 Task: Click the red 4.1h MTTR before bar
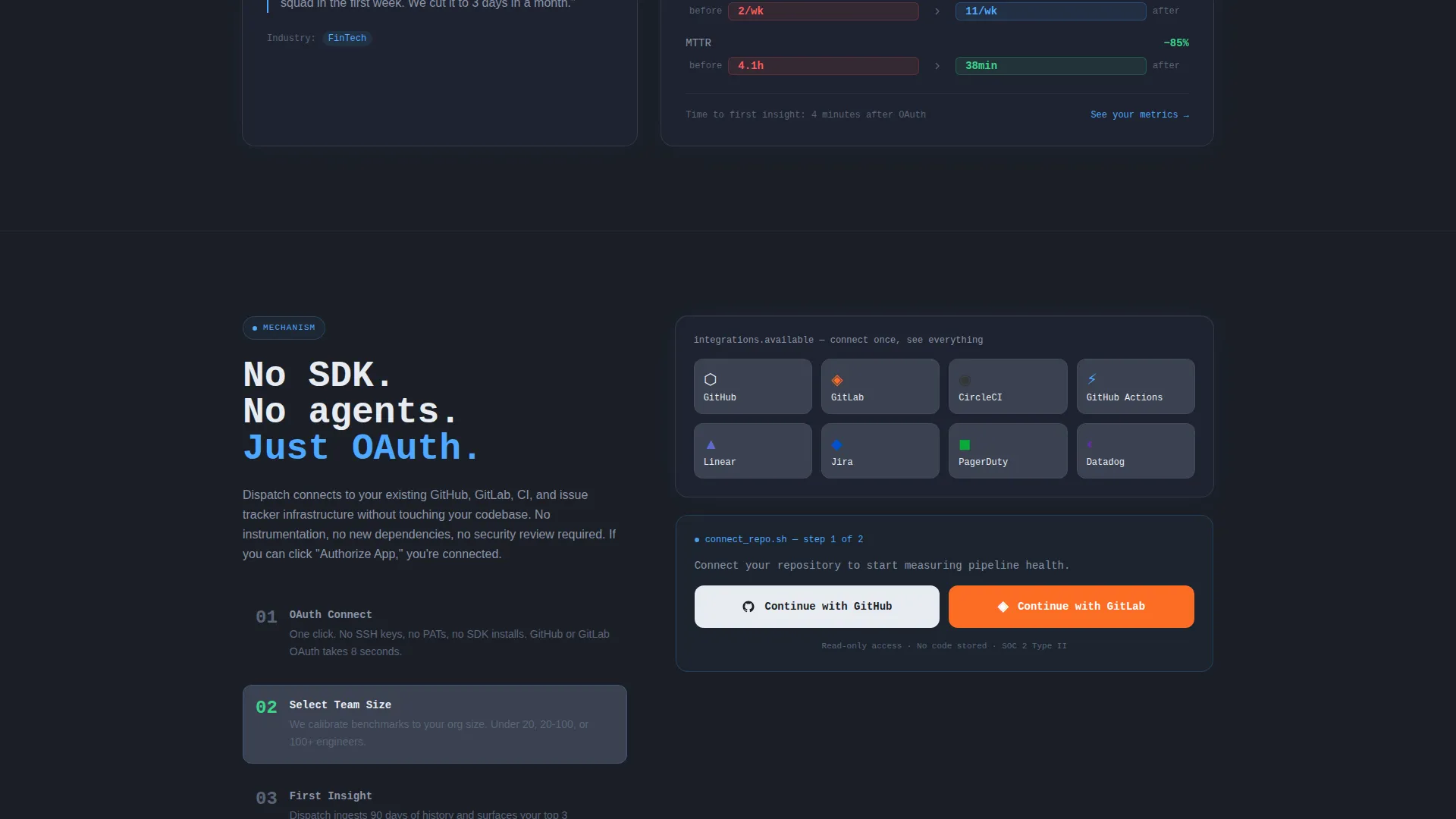[x=823, y=66]
